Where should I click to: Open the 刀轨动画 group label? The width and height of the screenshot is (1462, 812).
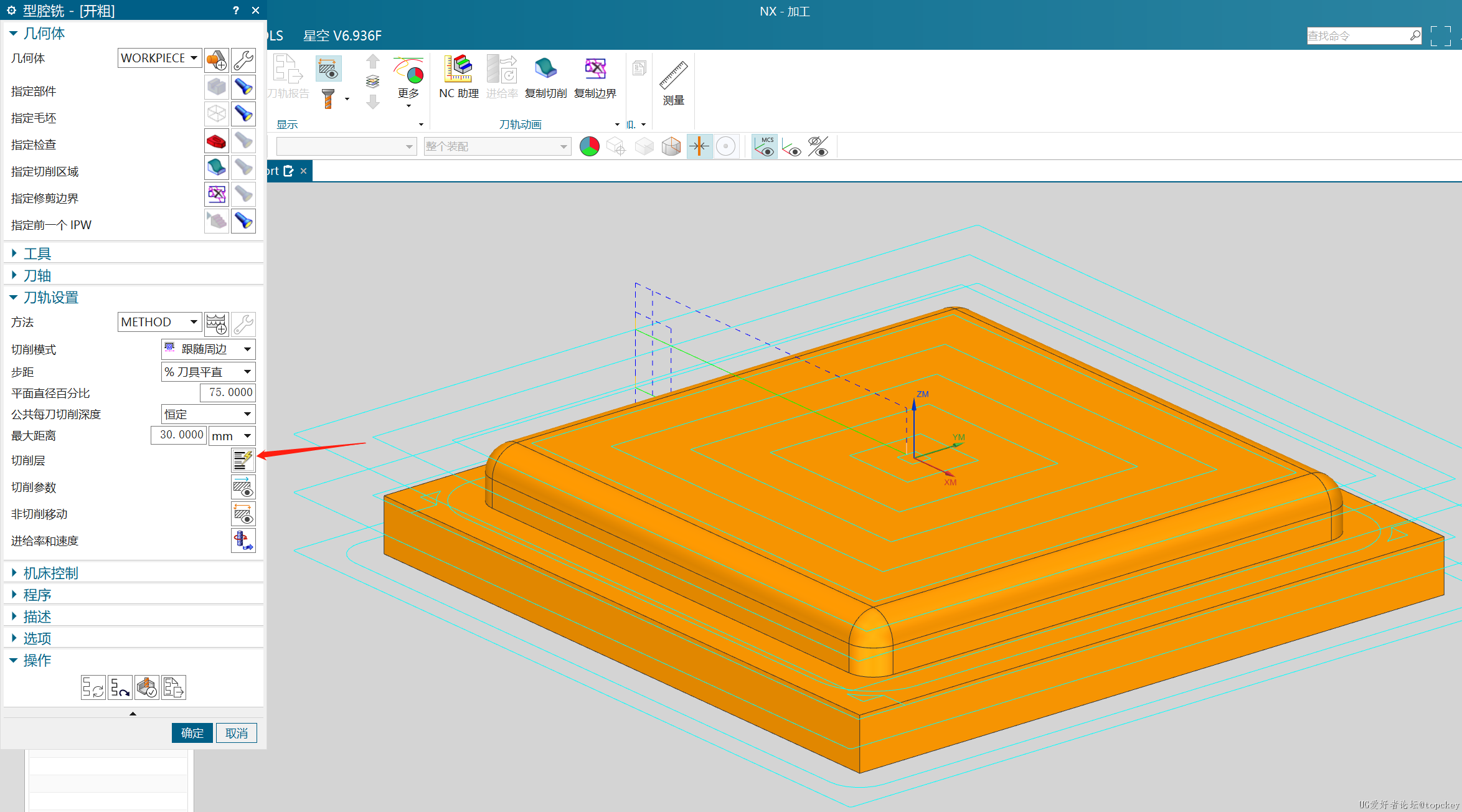pos(520,125)
